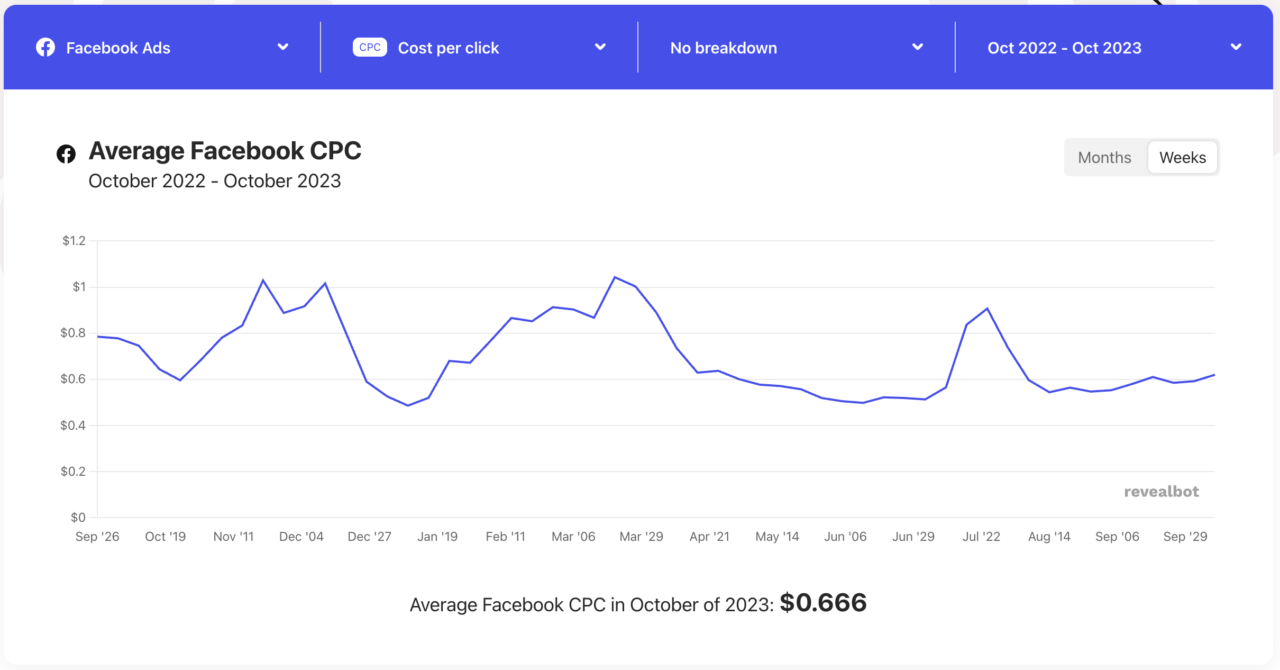Click the CPC badge icon
Screen dimensions: 1280x670
click(369, 47)
